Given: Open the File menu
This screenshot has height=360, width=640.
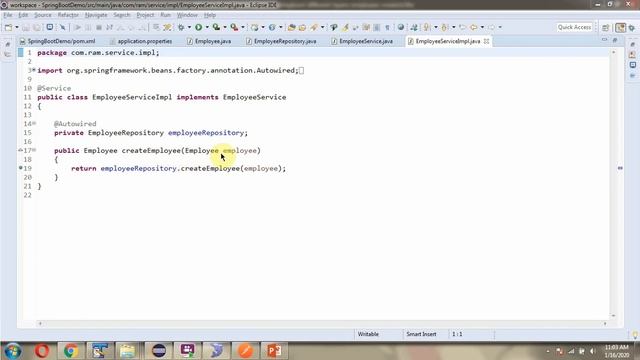Looking at the screenshot, I should 8,15.
